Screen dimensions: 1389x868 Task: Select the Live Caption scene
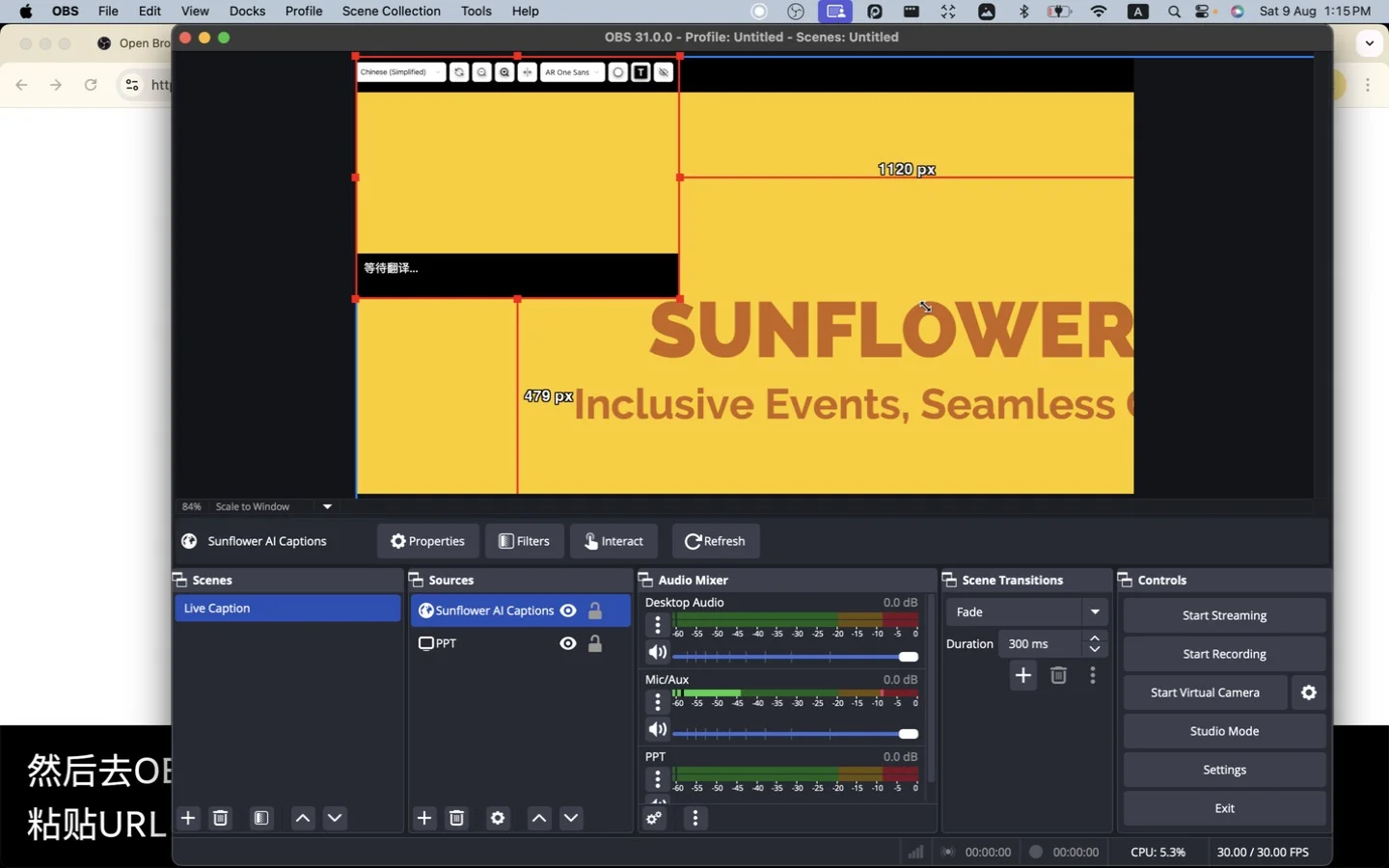click(287, 609)
